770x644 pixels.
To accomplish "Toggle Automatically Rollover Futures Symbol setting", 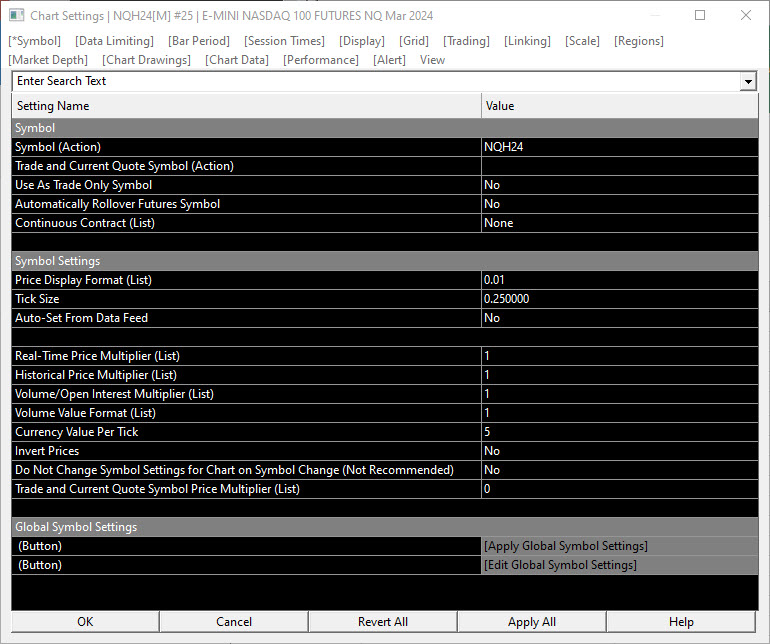I will point(618,204).
